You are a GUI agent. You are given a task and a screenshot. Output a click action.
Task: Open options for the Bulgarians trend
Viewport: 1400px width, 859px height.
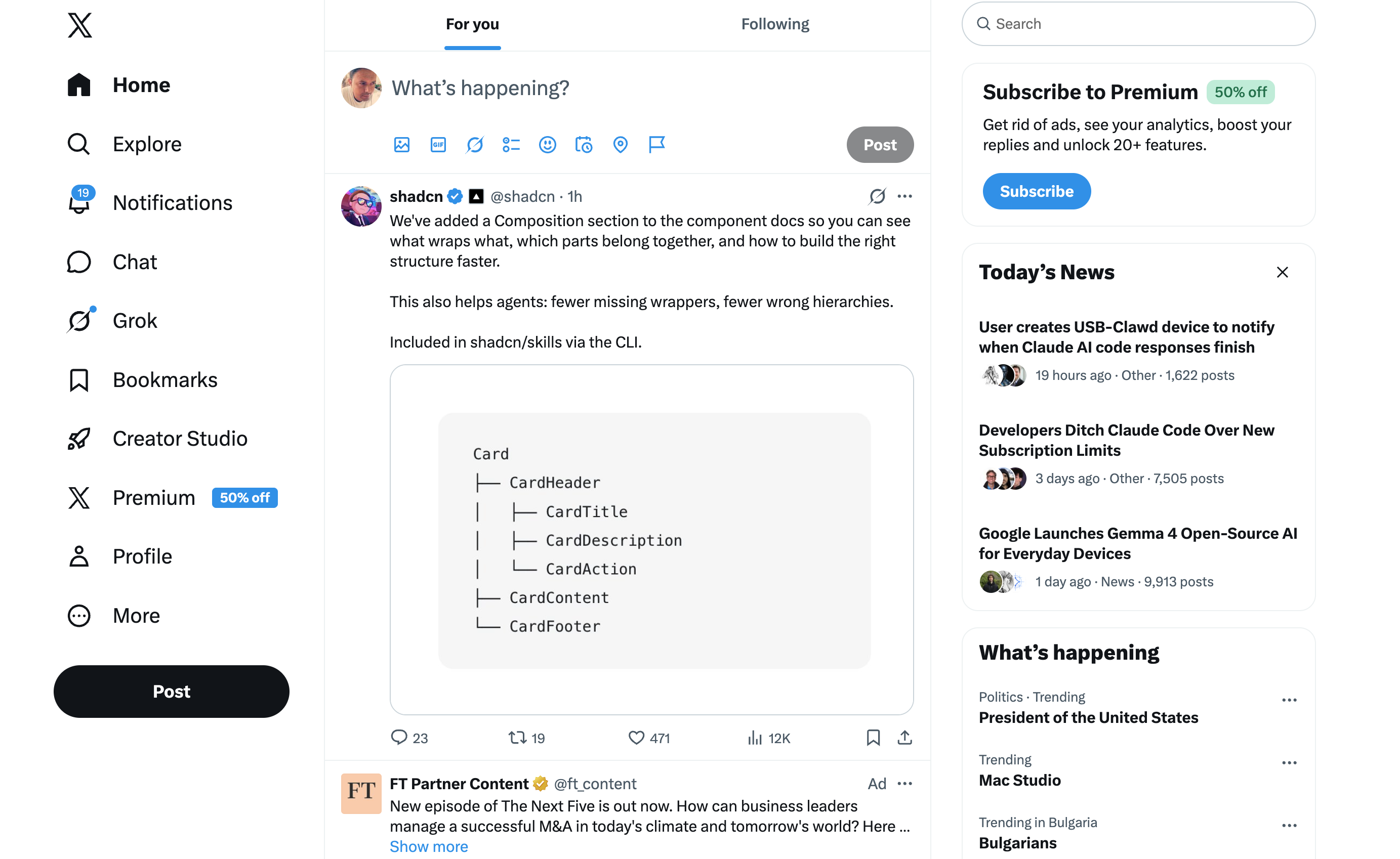pyautogui.click(x=1289, y=826)
